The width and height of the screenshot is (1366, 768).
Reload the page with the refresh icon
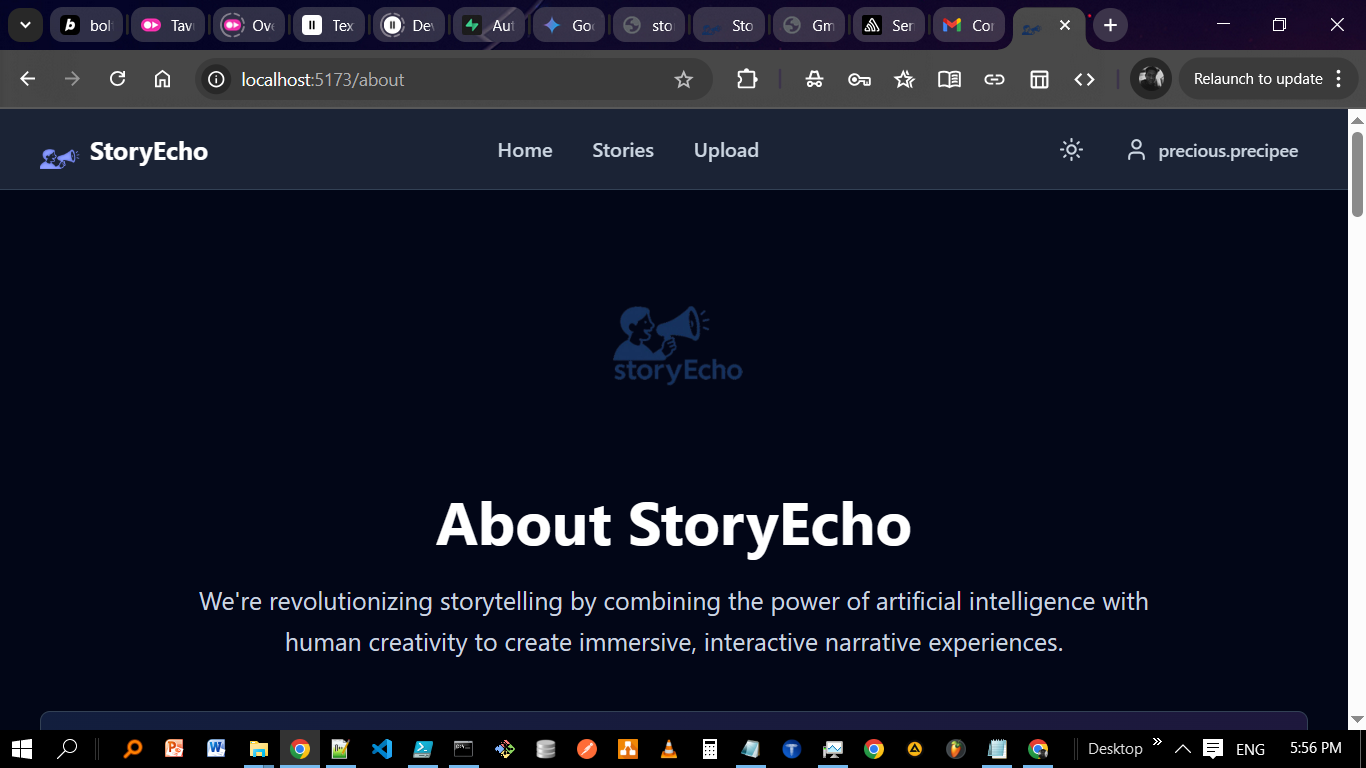click(117, 79)
